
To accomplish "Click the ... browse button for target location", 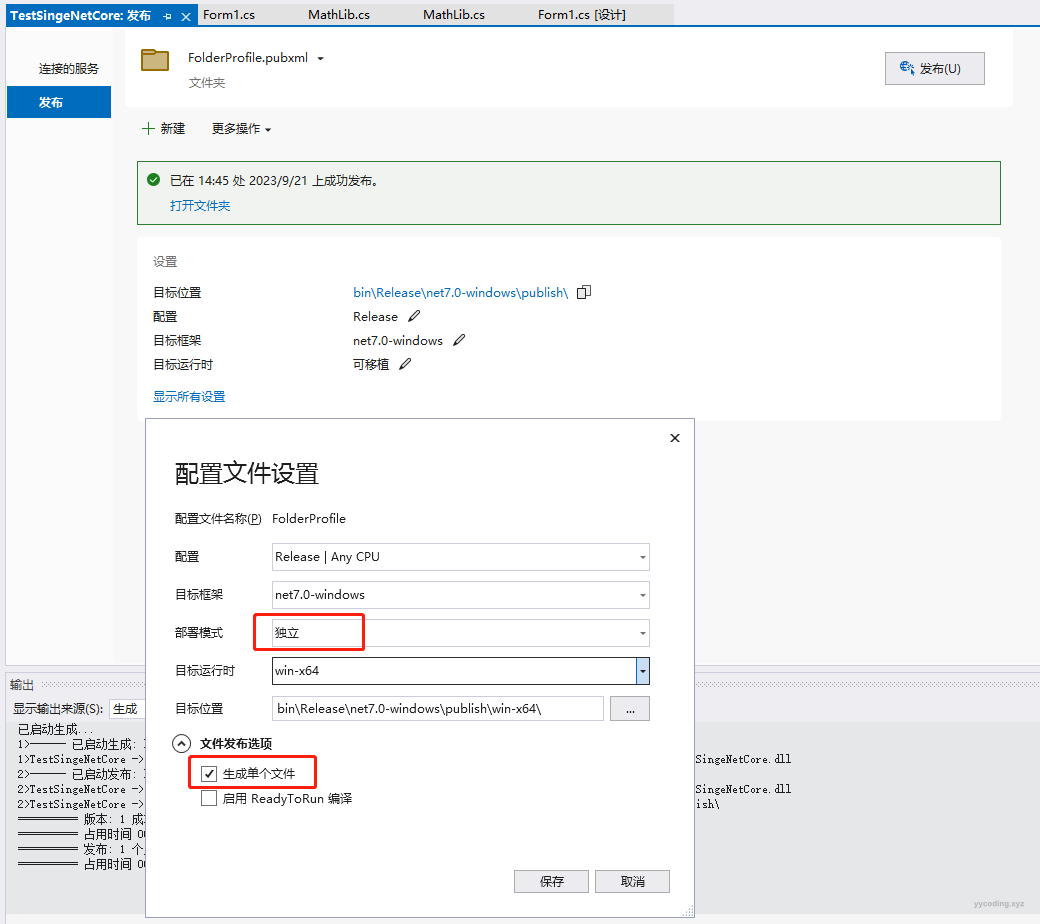I will coord(630,708).
